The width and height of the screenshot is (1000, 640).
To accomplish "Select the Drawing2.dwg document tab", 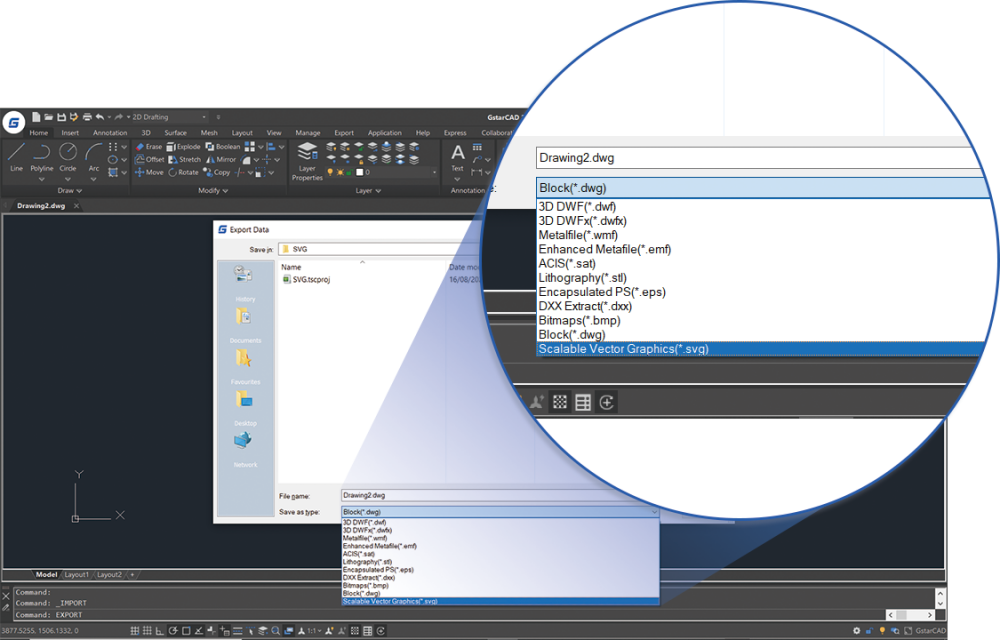I will (x=41, y=206).
